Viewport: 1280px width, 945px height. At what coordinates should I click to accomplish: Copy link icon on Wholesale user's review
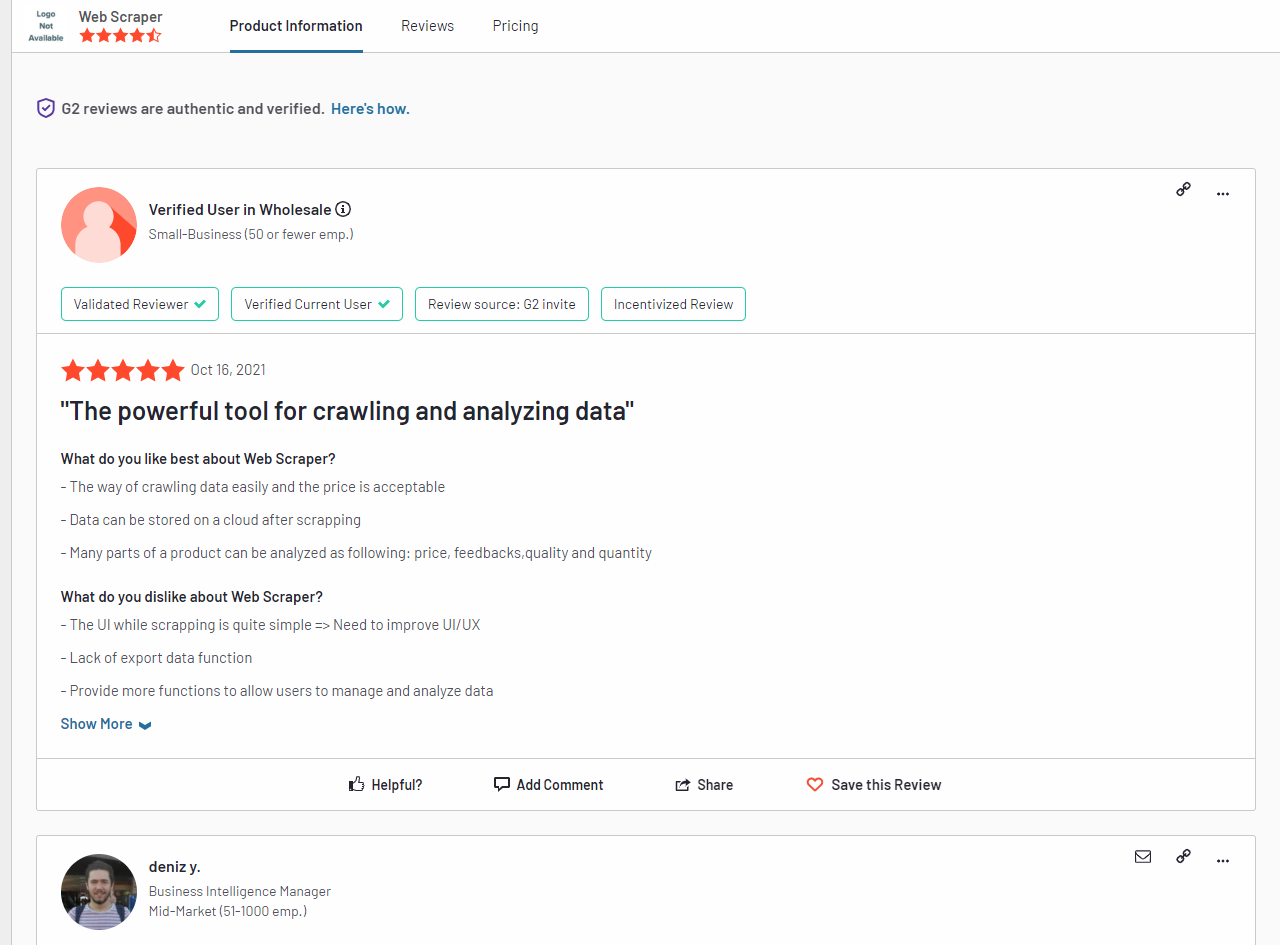[x=1183, y=189]
